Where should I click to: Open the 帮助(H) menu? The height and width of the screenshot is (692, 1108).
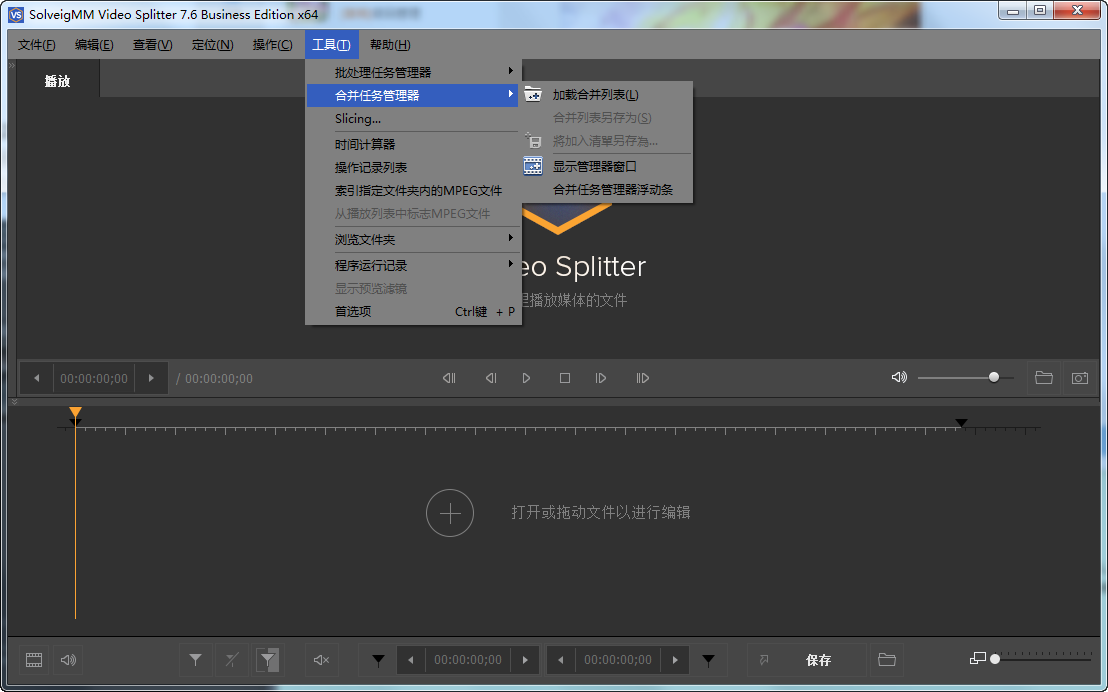(x=390, y=45)
